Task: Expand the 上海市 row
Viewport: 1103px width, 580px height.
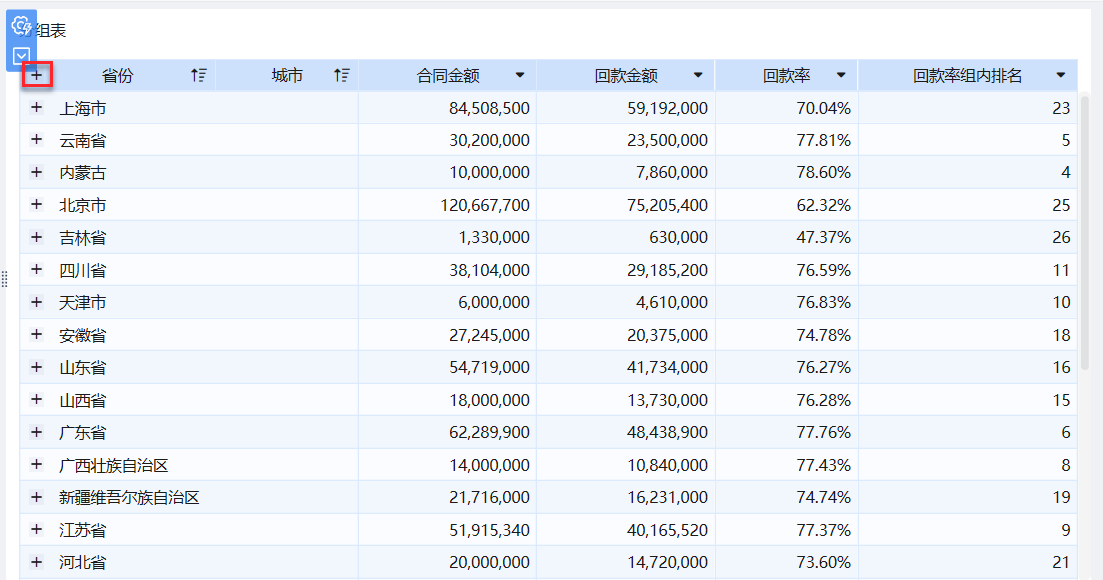Action: coord(37,107)
